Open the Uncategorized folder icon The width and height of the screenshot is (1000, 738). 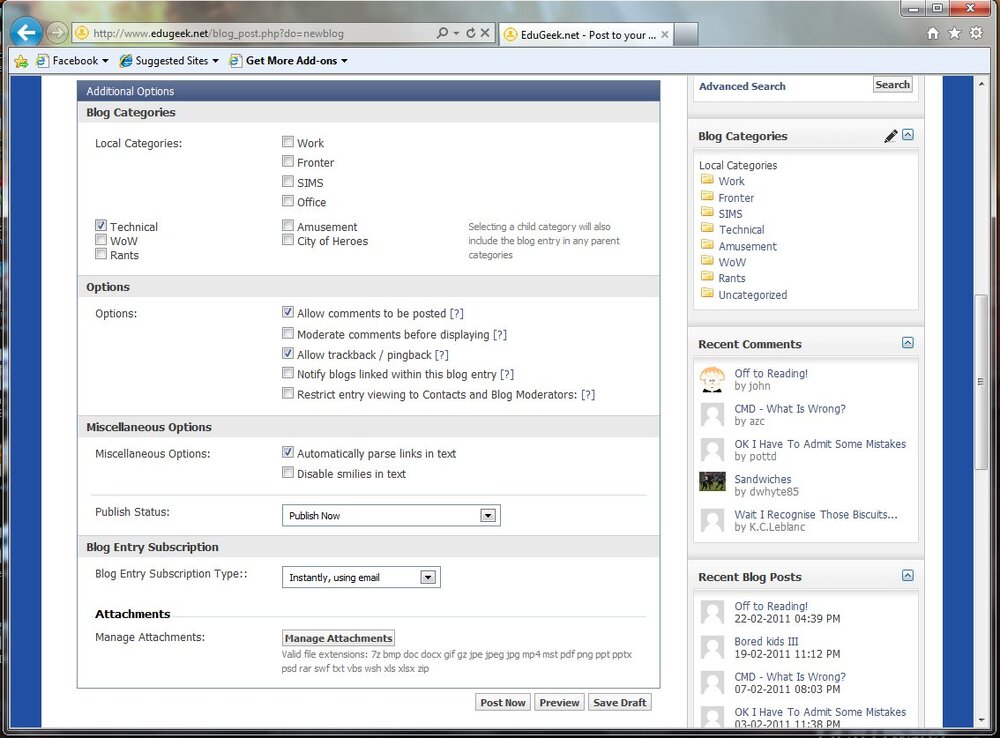[x=707, y=293]
